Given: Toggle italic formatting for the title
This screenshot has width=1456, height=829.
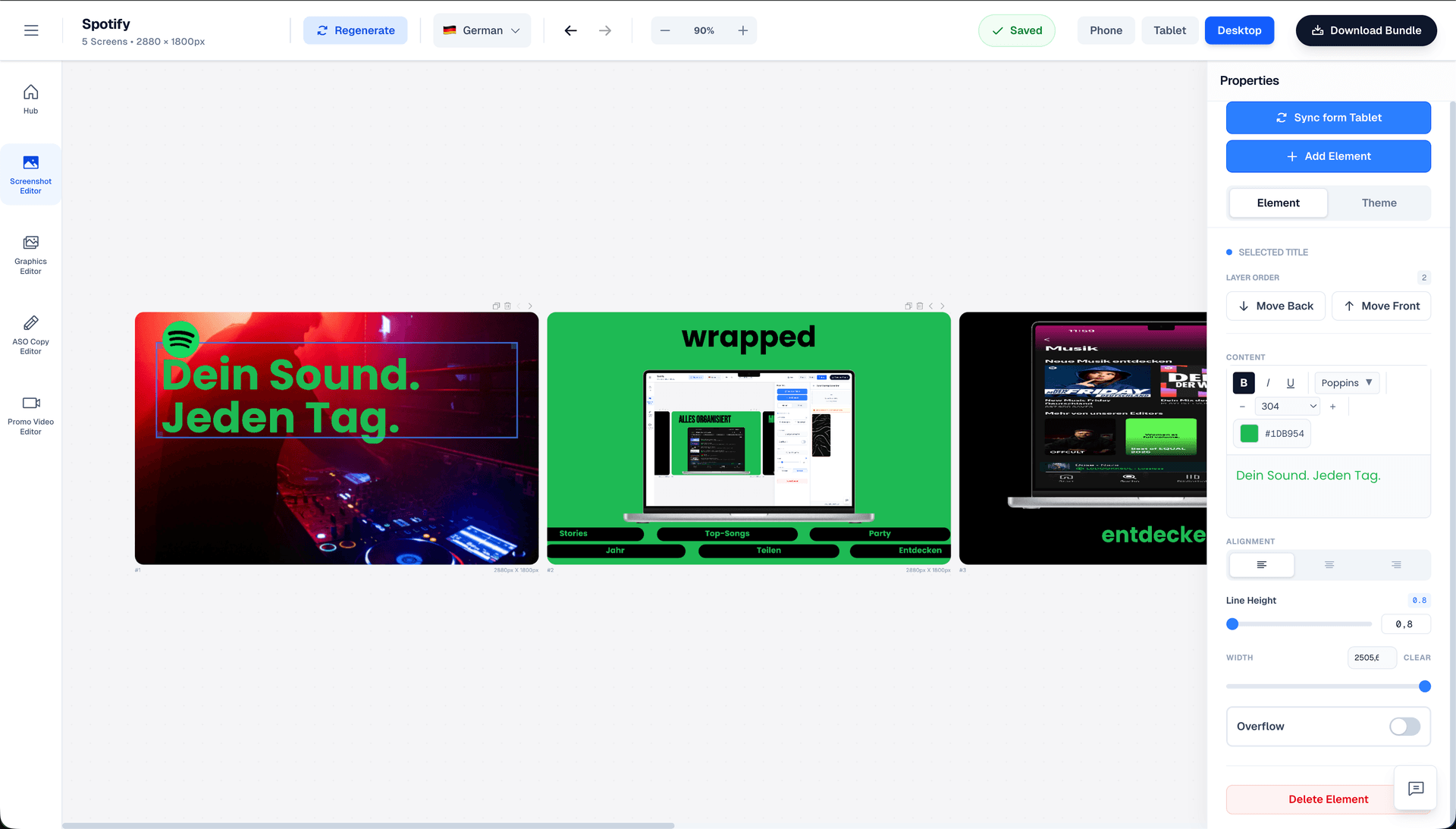Looking at the screenshot, I should point(1267,383).
